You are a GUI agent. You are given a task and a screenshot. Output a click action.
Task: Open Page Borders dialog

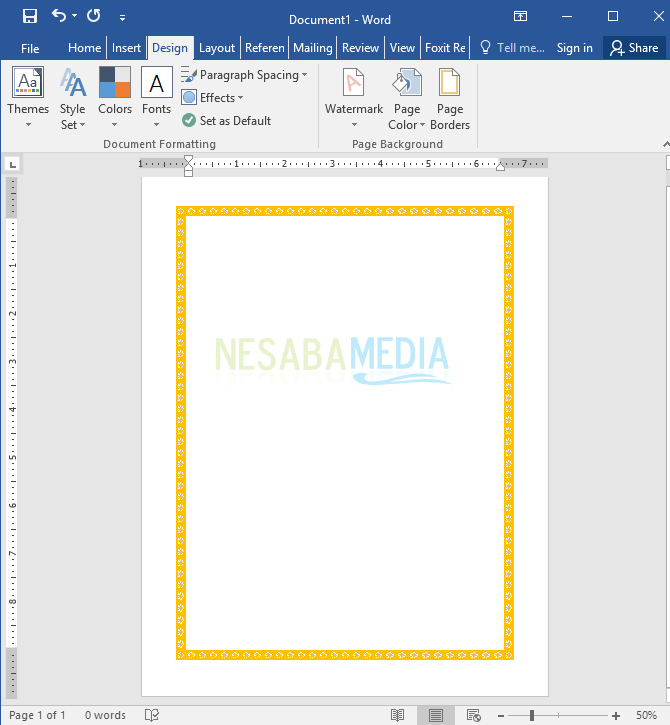pos(449,98)
